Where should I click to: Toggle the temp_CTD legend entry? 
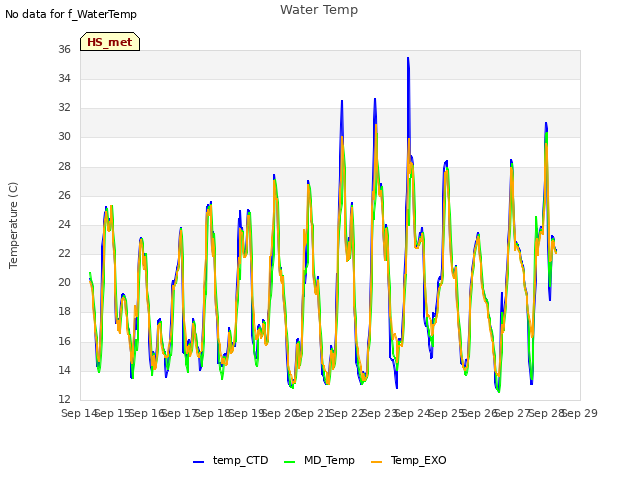[231, 460]
